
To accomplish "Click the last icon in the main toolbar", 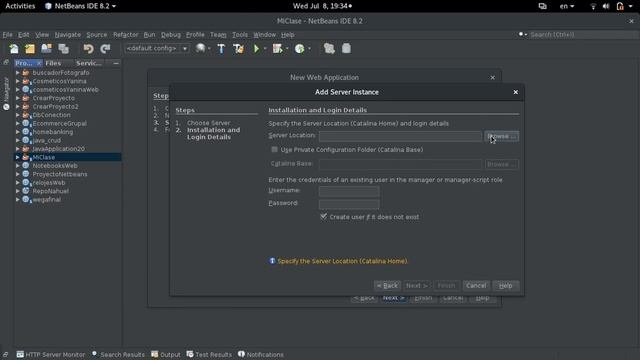I will 346,49.
